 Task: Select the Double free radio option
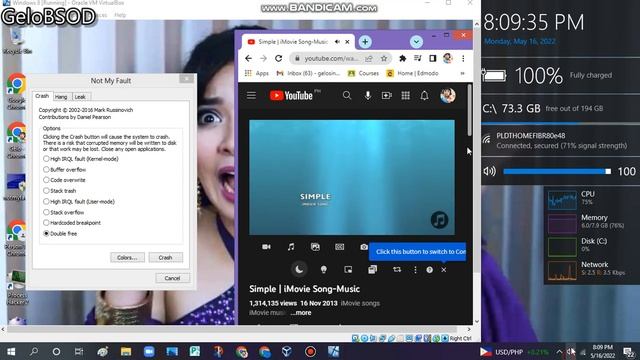tap(60, 233)
